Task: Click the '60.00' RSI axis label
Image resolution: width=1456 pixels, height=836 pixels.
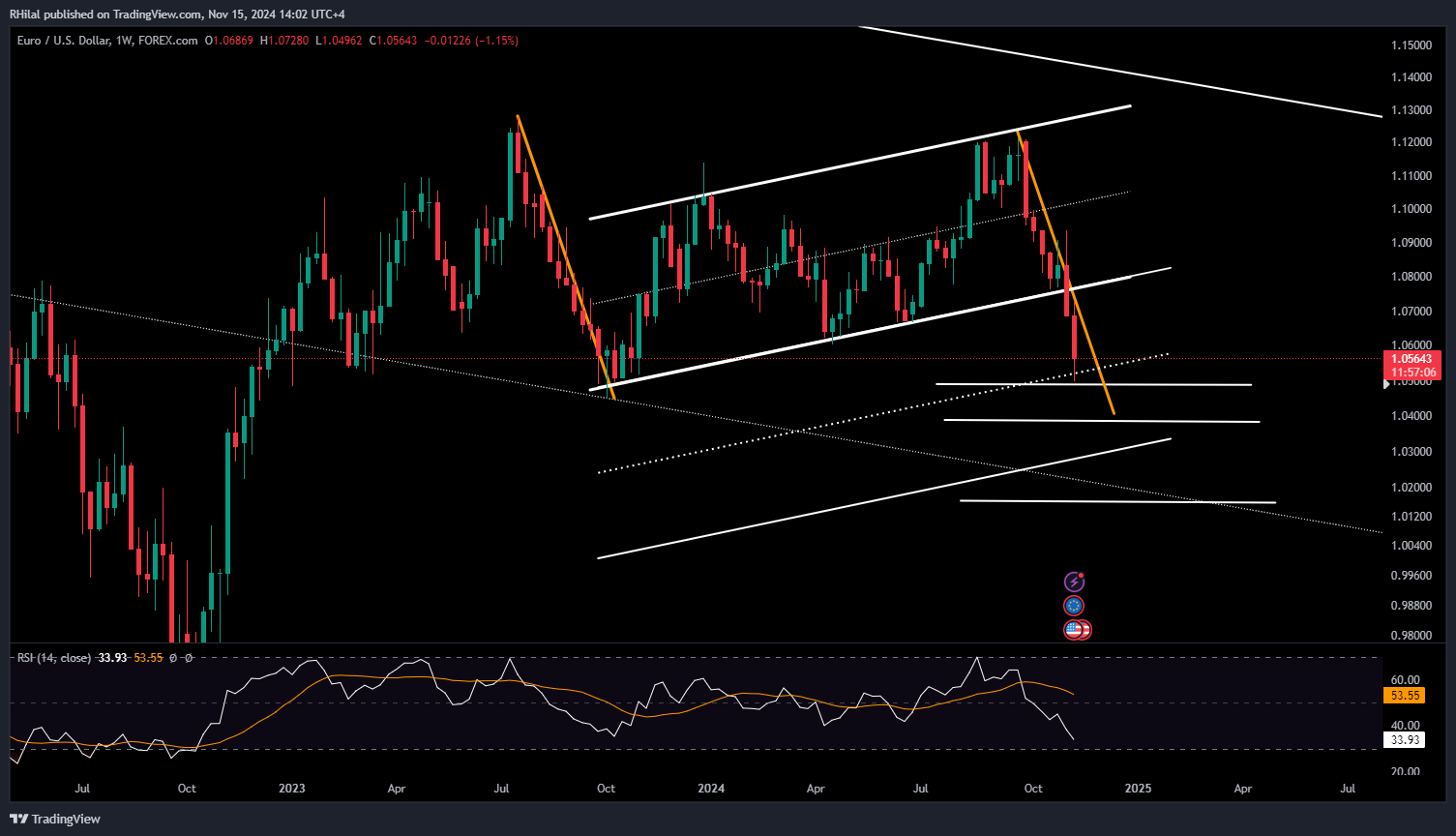Action: click(1407, 680)
